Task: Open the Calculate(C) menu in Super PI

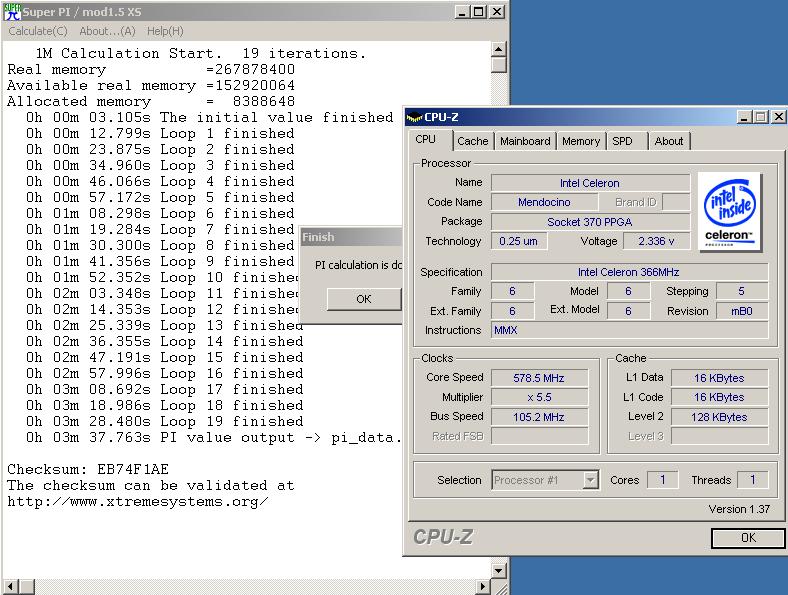Action: click(x=38, y=31)
